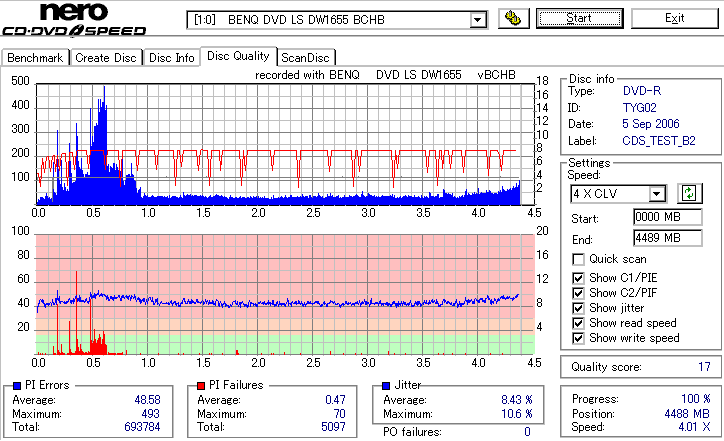Screen dimensions: 724x441
Task: Open the Create Disc tab
Action: (x=106, y=58)
